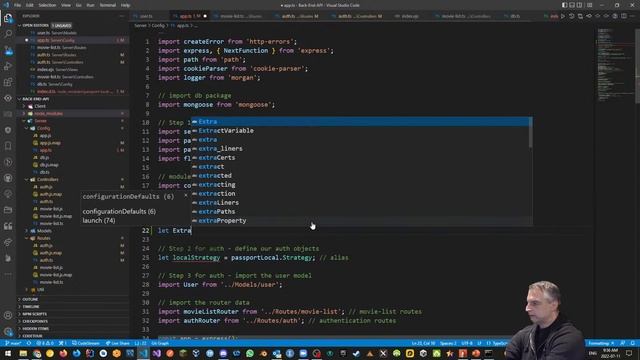Open the Extensions view

click(8, 82)
